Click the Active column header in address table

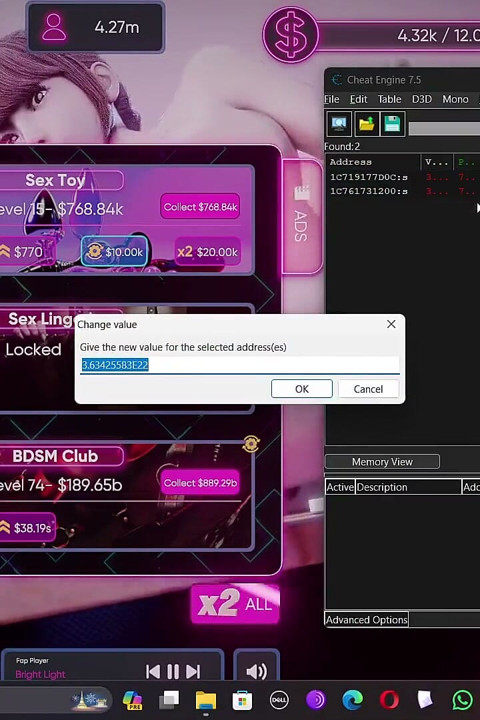click(340, 487)
